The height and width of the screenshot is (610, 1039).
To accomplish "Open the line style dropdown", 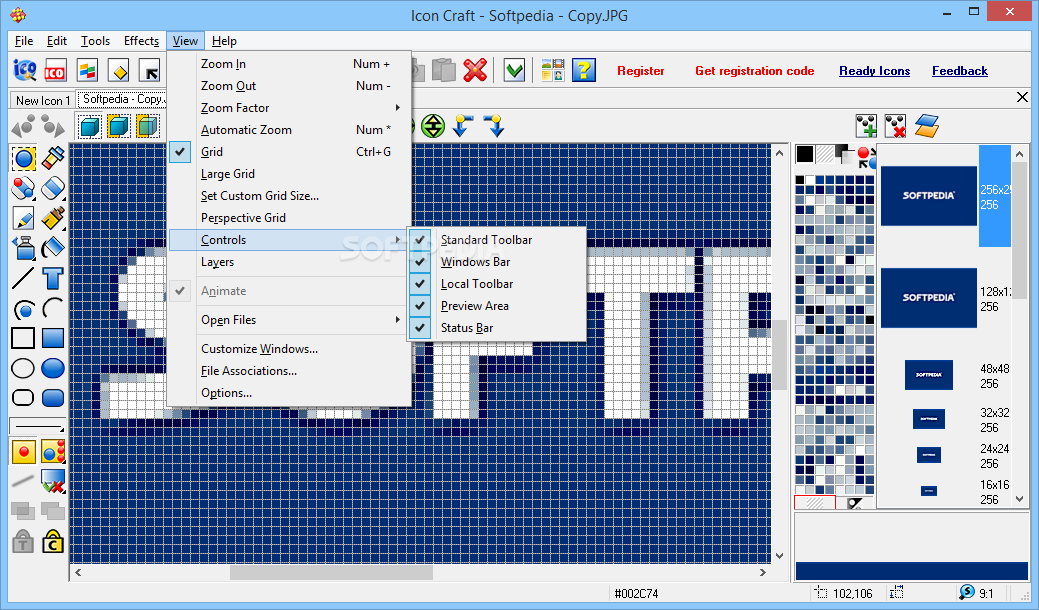I will 38,426.
